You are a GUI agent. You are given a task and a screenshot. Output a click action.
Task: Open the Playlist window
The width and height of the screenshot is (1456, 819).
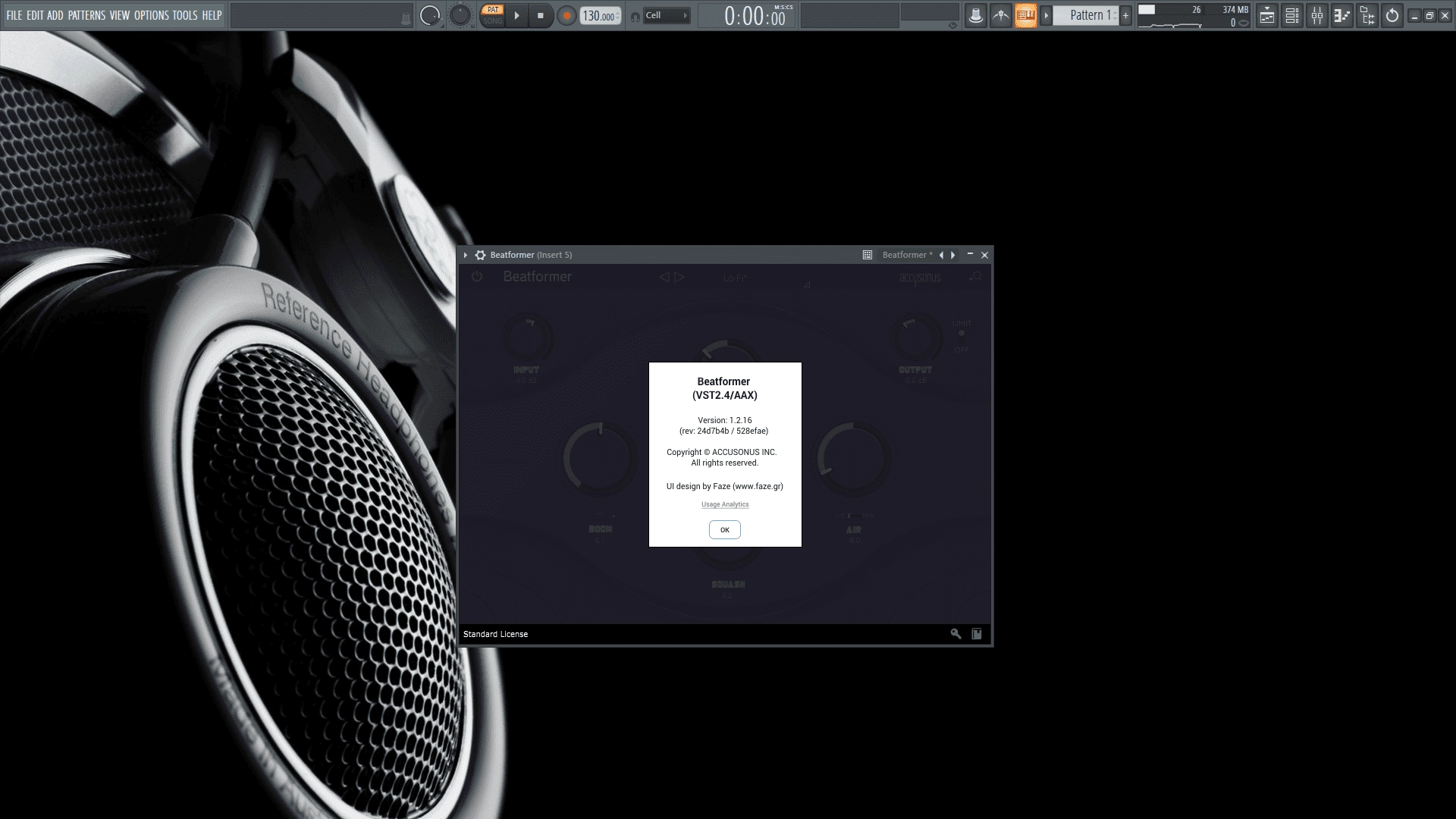1266,15
